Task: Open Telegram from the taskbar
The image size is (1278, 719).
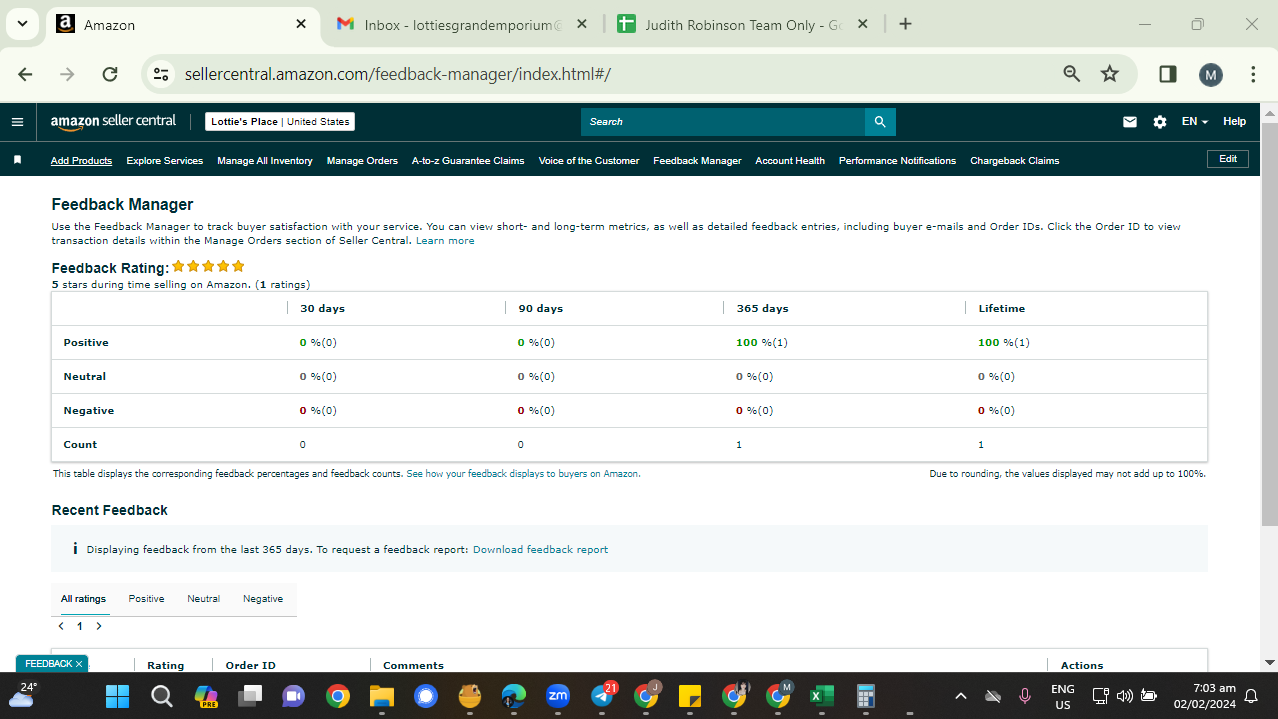Action: pos(602,696)
